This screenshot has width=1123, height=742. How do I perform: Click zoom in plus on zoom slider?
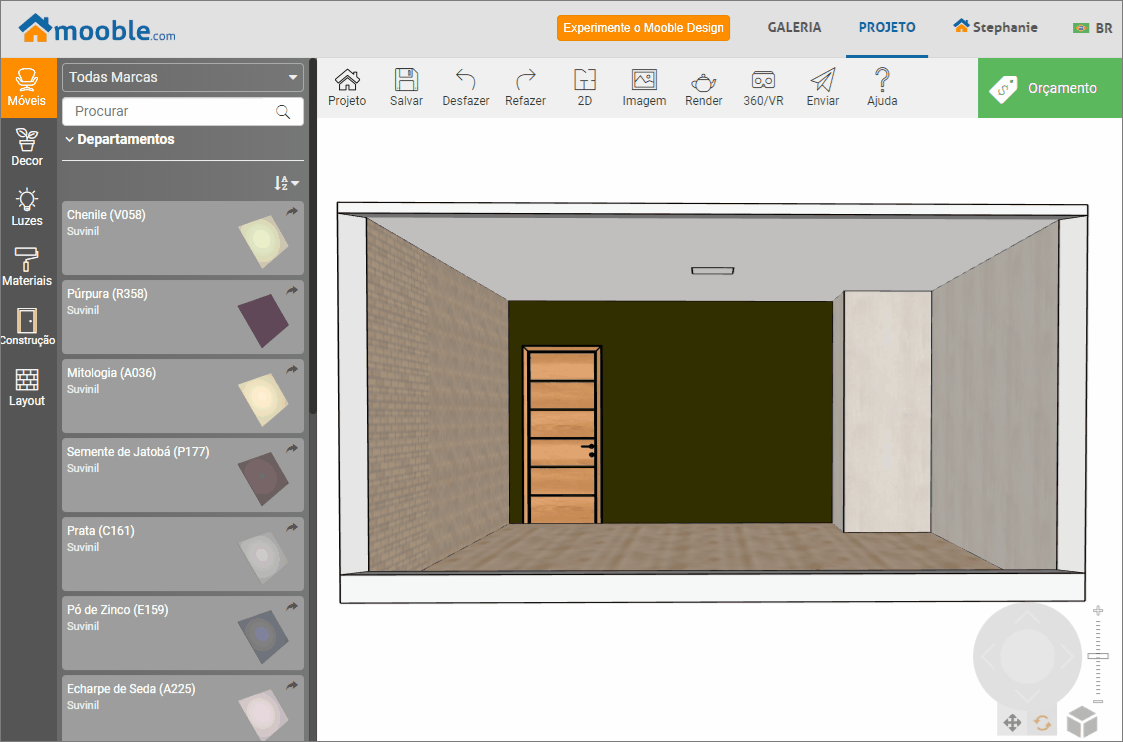1098,611
